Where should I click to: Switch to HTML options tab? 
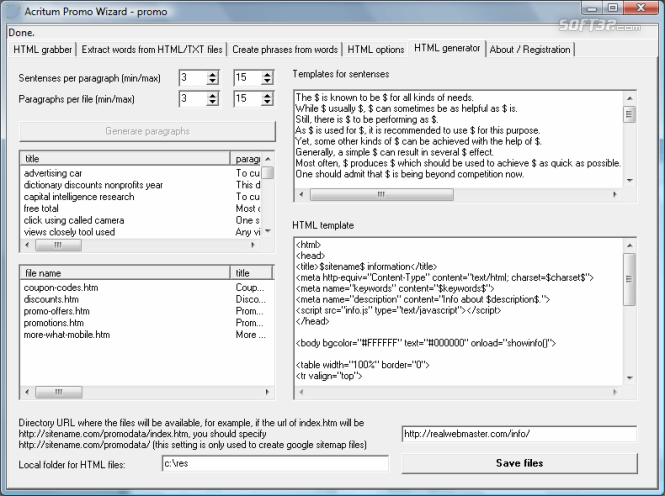coord(375,50)
